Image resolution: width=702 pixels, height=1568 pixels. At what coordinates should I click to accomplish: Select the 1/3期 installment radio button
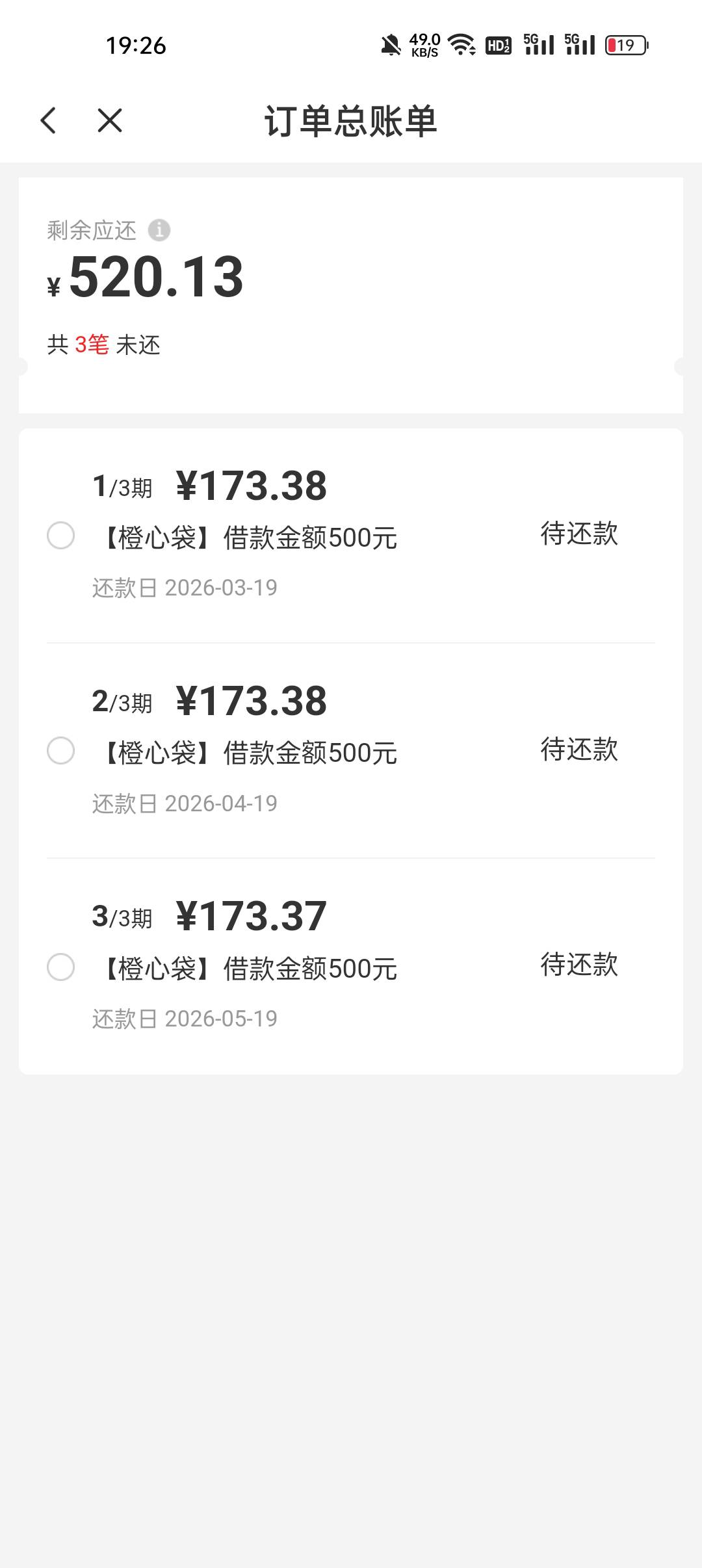[x=60, y=536]
